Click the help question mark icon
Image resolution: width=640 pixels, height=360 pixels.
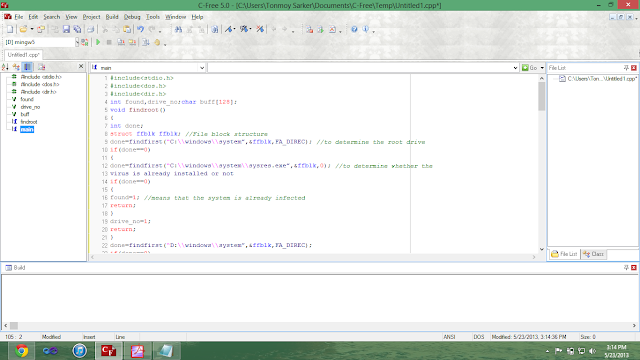coord(354,29)
